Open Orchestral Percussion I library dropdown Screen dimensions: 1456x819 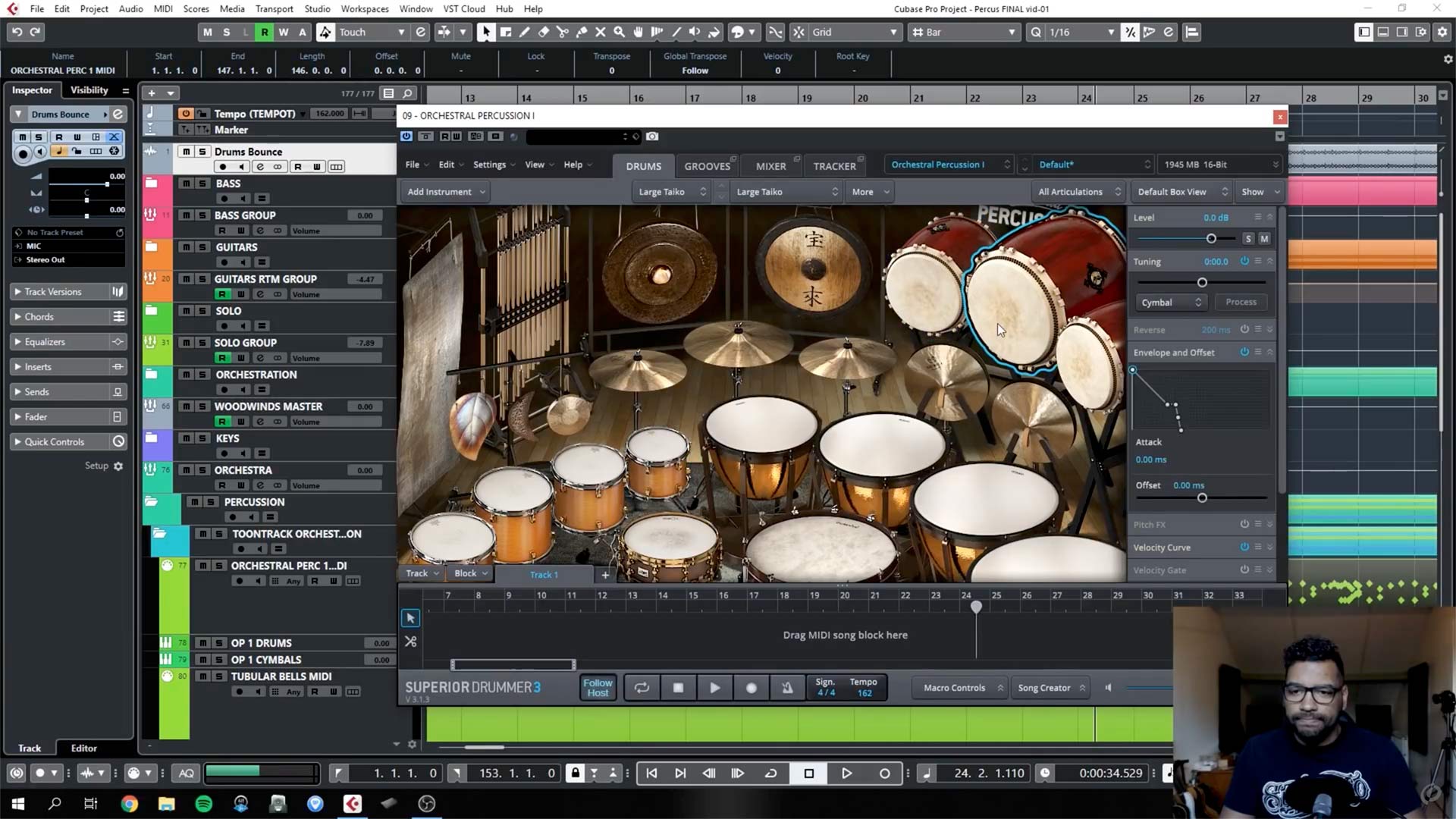click(949, 165)
